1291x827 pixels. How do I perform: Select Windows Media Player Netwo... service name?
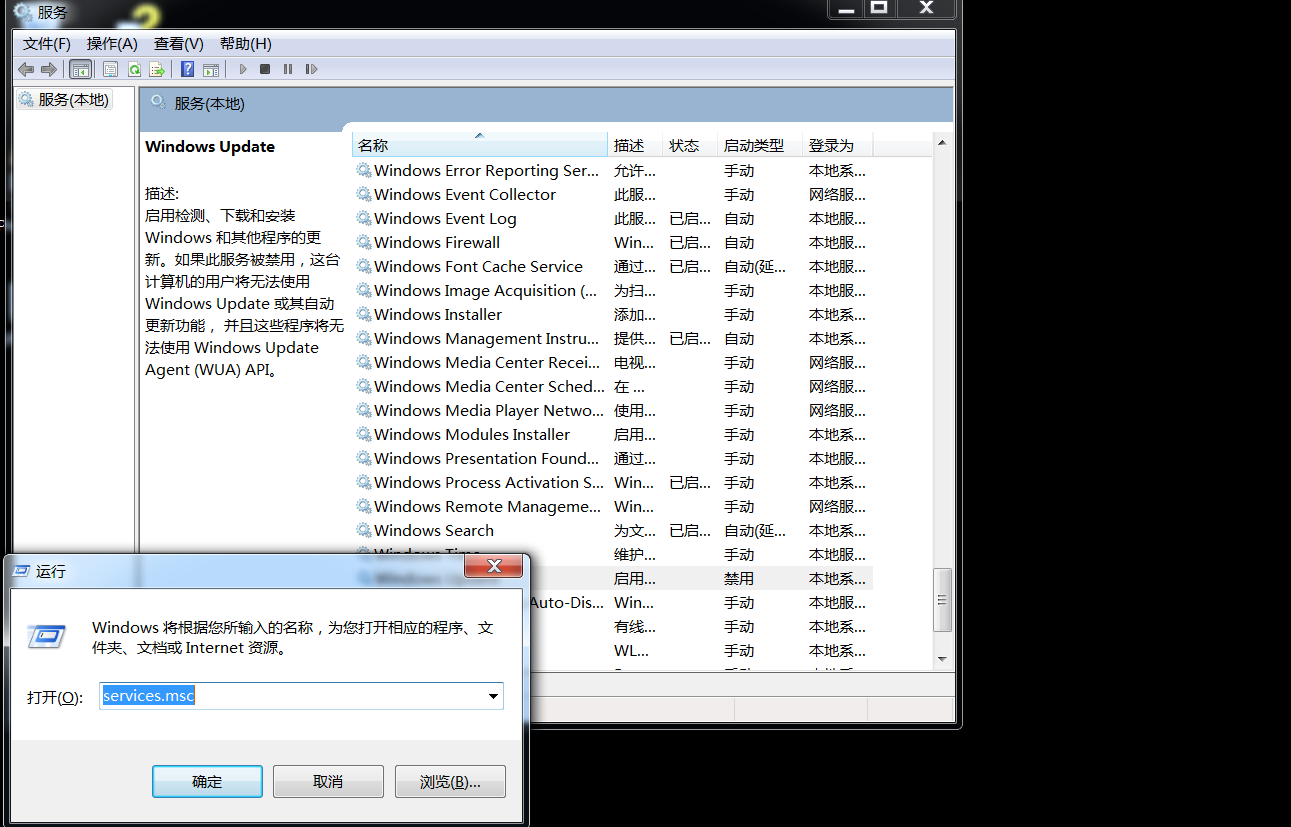489,410
